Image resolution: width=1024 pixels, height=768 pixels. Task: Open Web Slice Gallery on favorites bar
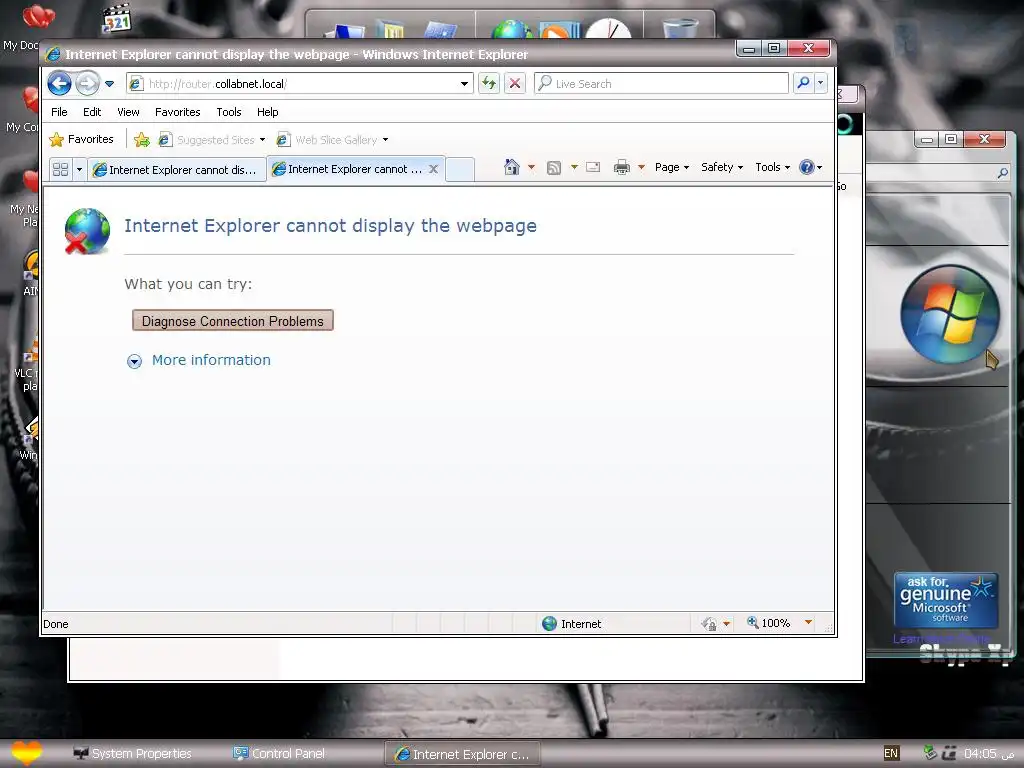pyautogui.click(x=332, y=140)
